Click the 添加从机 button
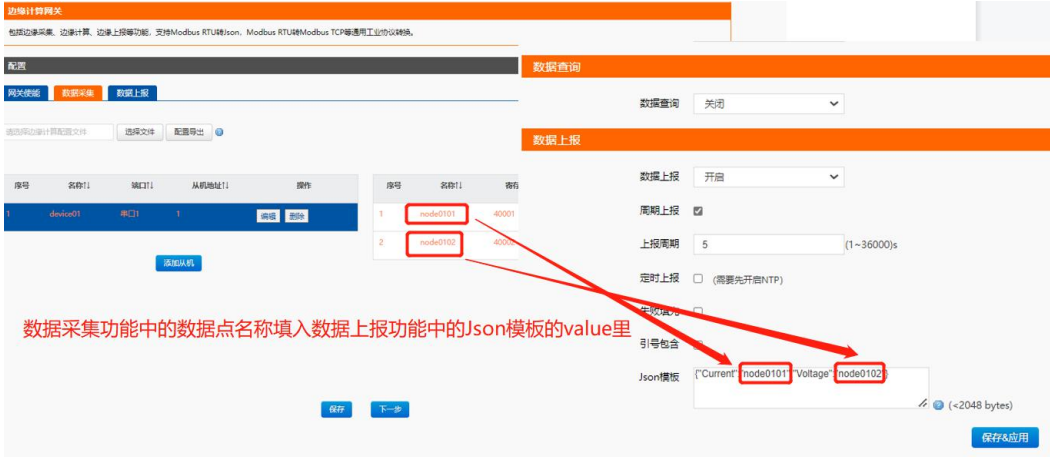The width and height of the screenshot is (1050, 457). pos(178,263)
